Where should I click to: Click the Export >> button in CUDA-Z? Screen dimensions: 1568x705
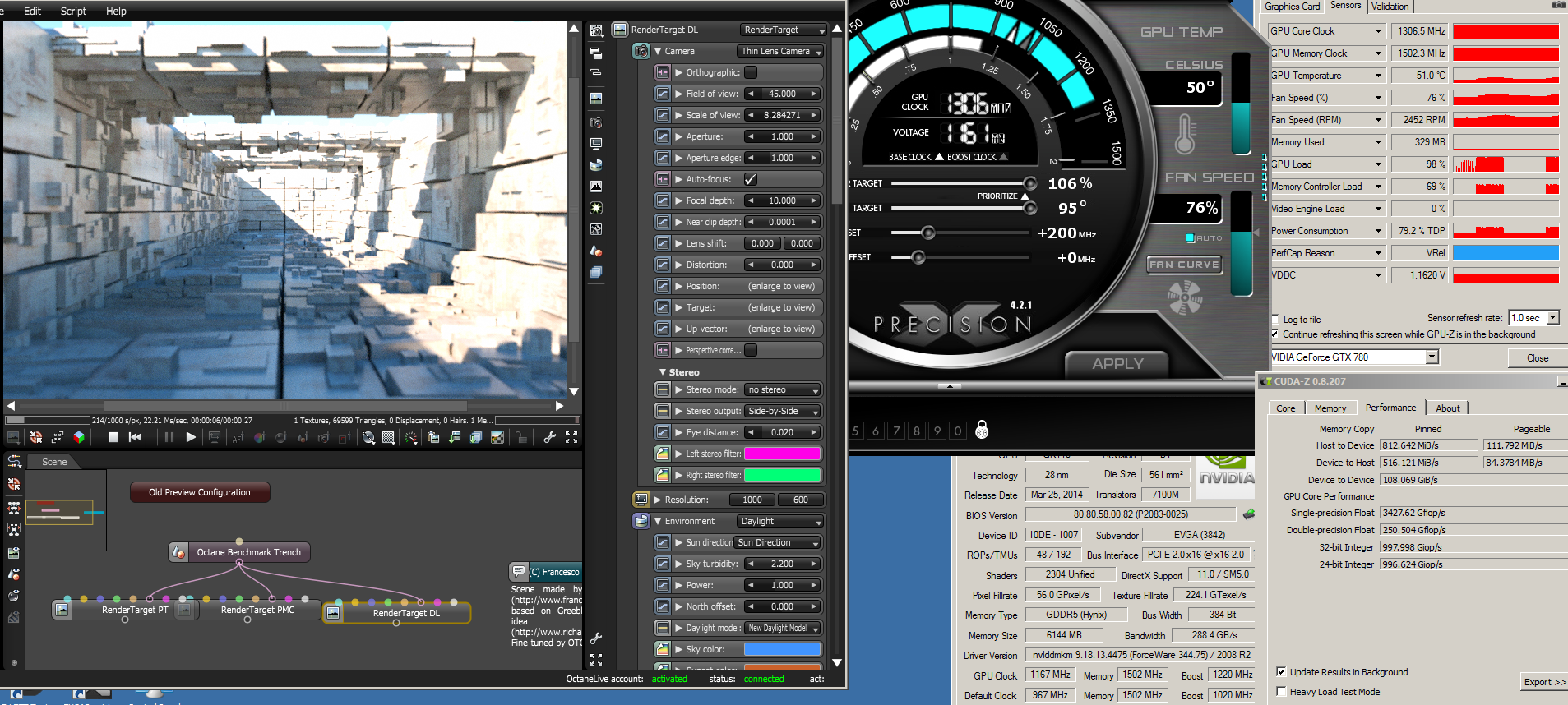pos(1545,682)
